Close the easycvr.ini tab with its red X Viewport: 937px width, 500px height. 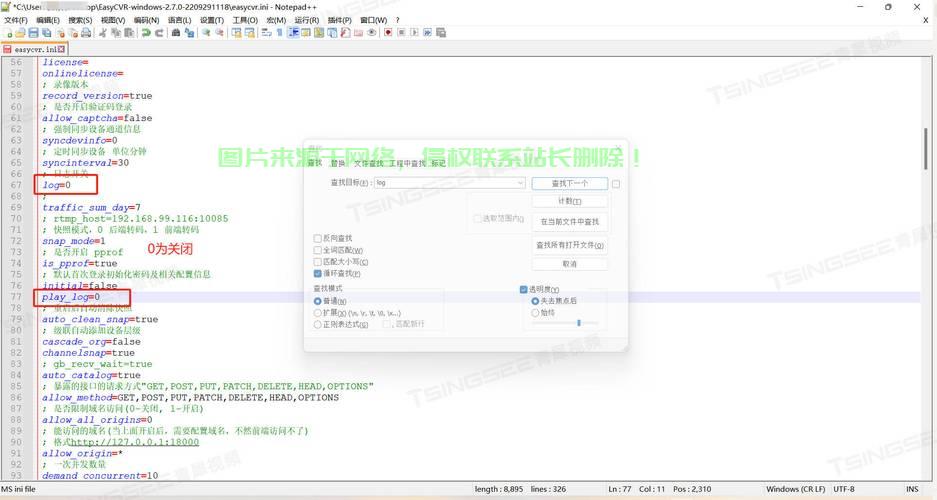tap(62, 49)
